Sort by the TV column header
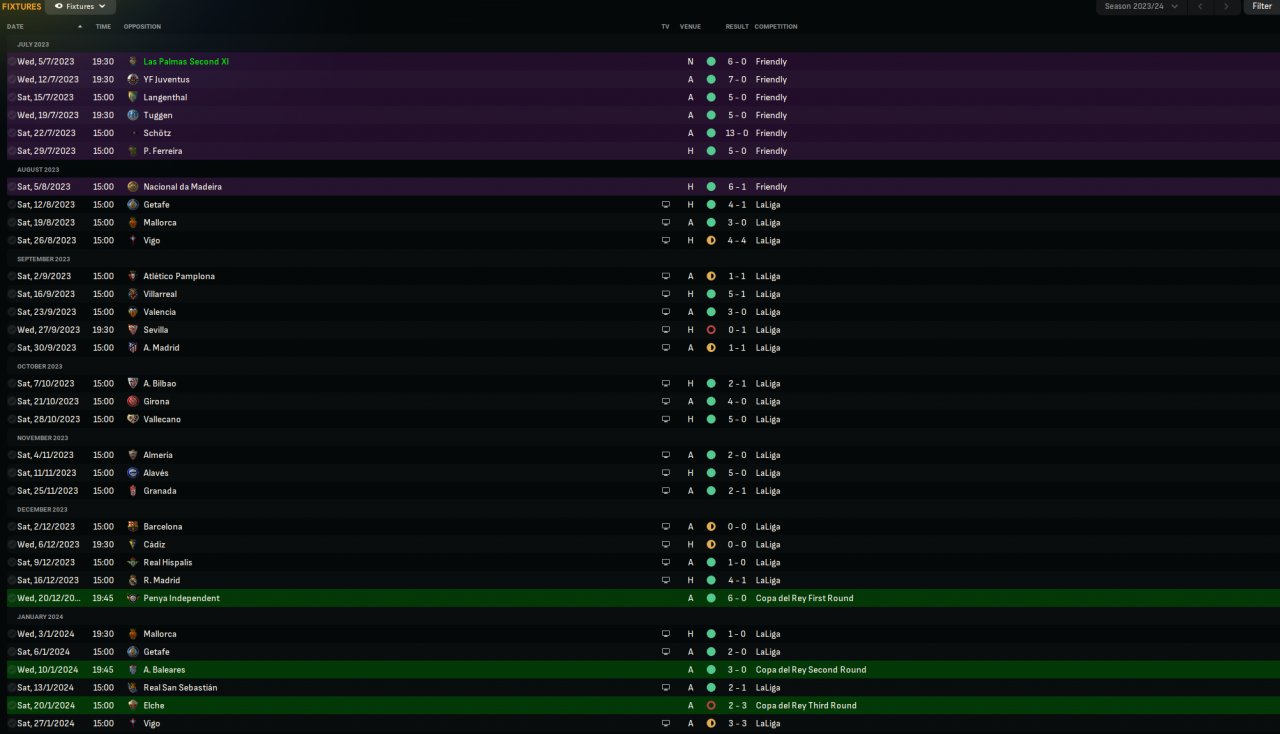Viewport: 1280px width, 734px height. pos(666,26)
